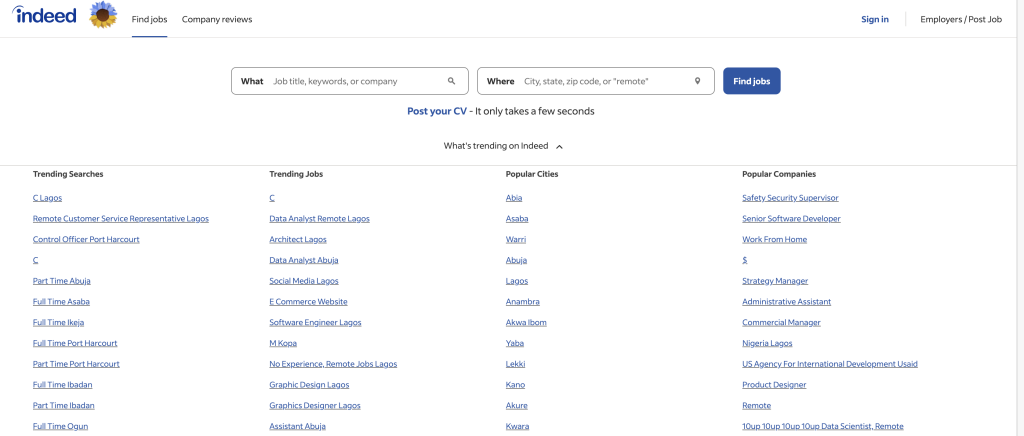Open Social Media Lagos trending job
This screenshot has height=436, width=1024.
coord(304,281)
